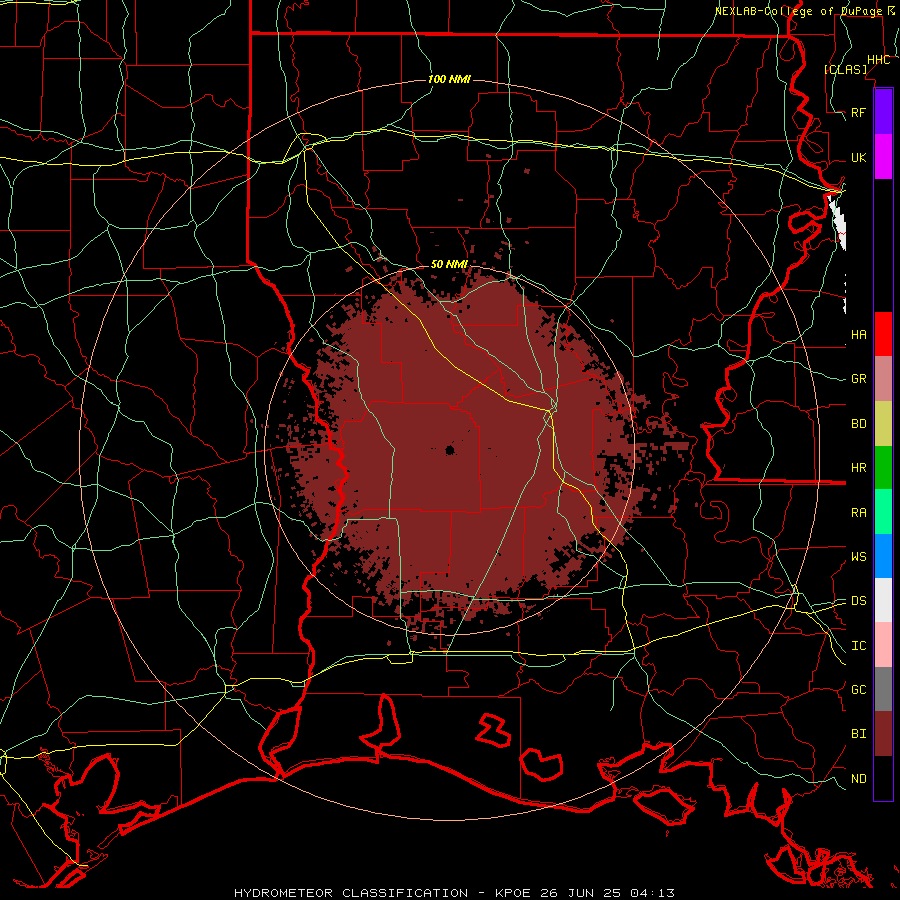Click the ND black legend swatch
The image size is (900, 900).
pyautogui.click(x=883, y=778)
